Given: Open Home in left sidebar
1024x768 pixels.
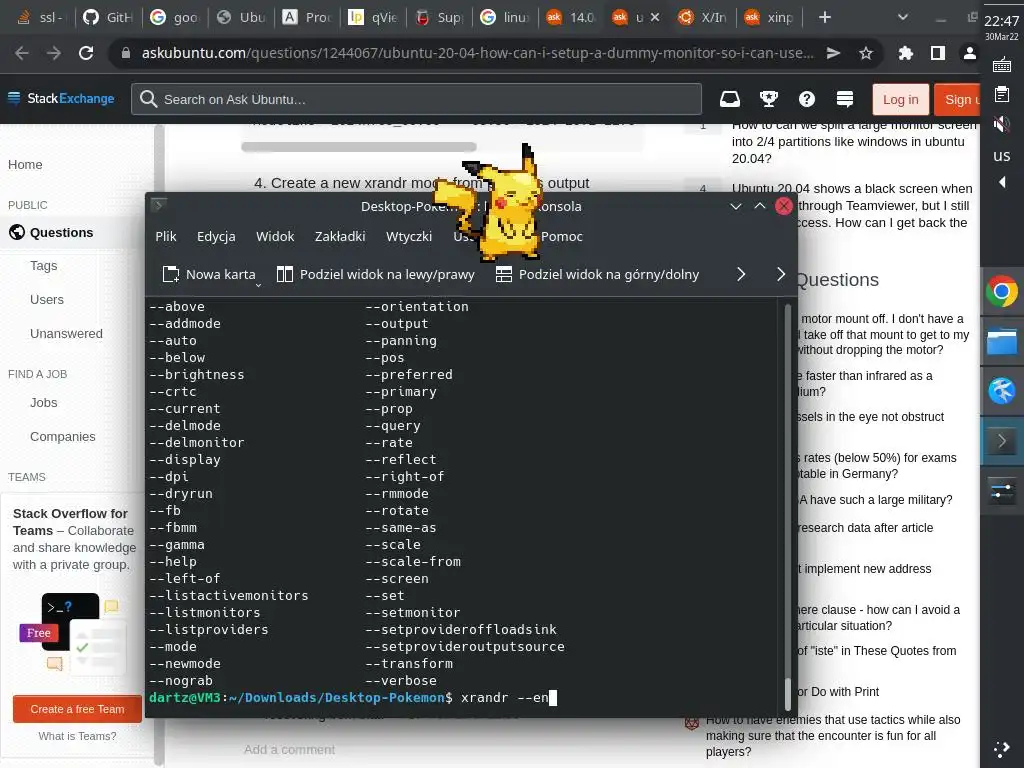Looking at the screenshot, I should [25, 165].
